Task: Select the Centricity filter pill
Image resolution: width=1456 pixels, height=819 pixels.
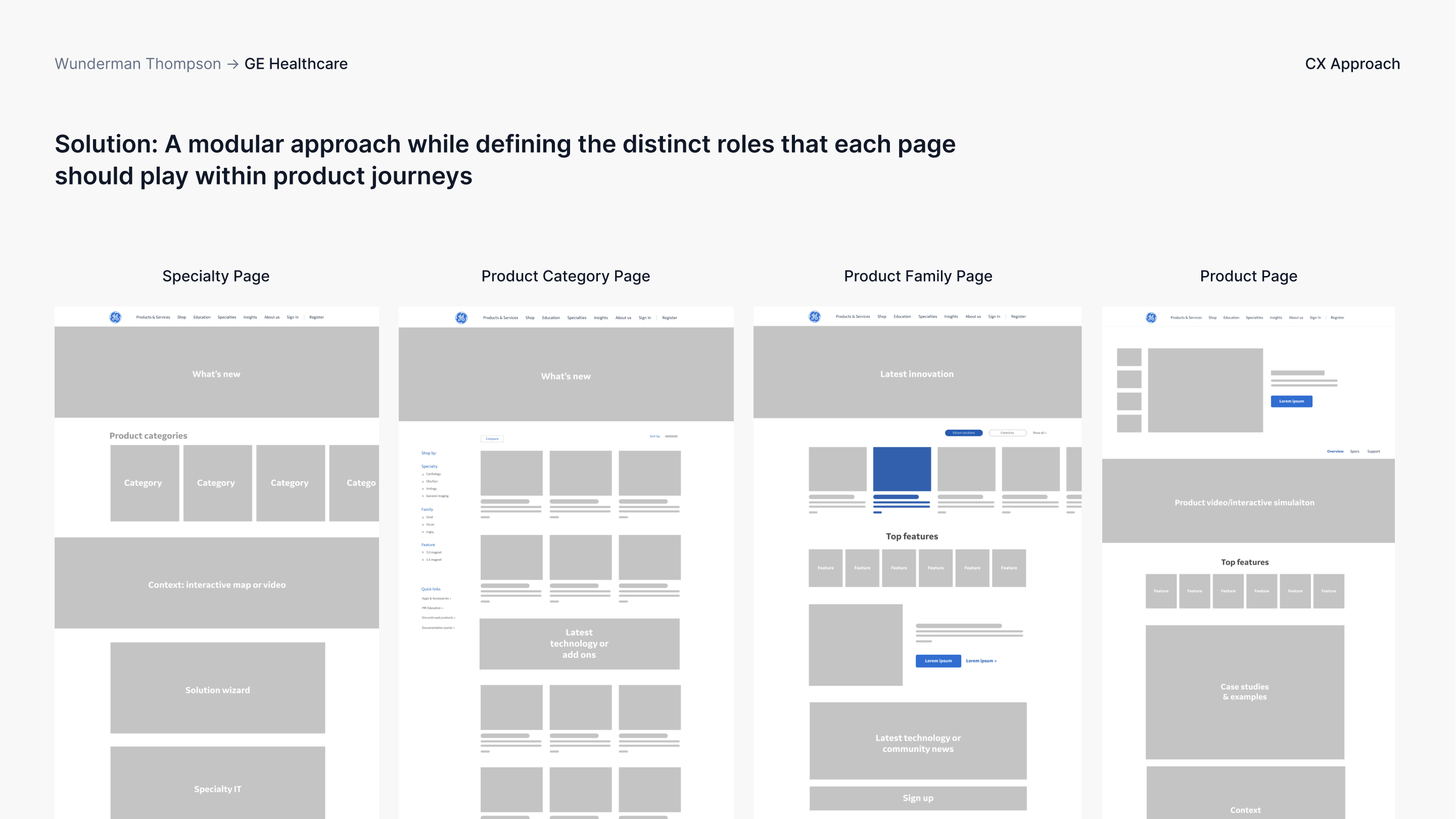Action: (1007, 433)
